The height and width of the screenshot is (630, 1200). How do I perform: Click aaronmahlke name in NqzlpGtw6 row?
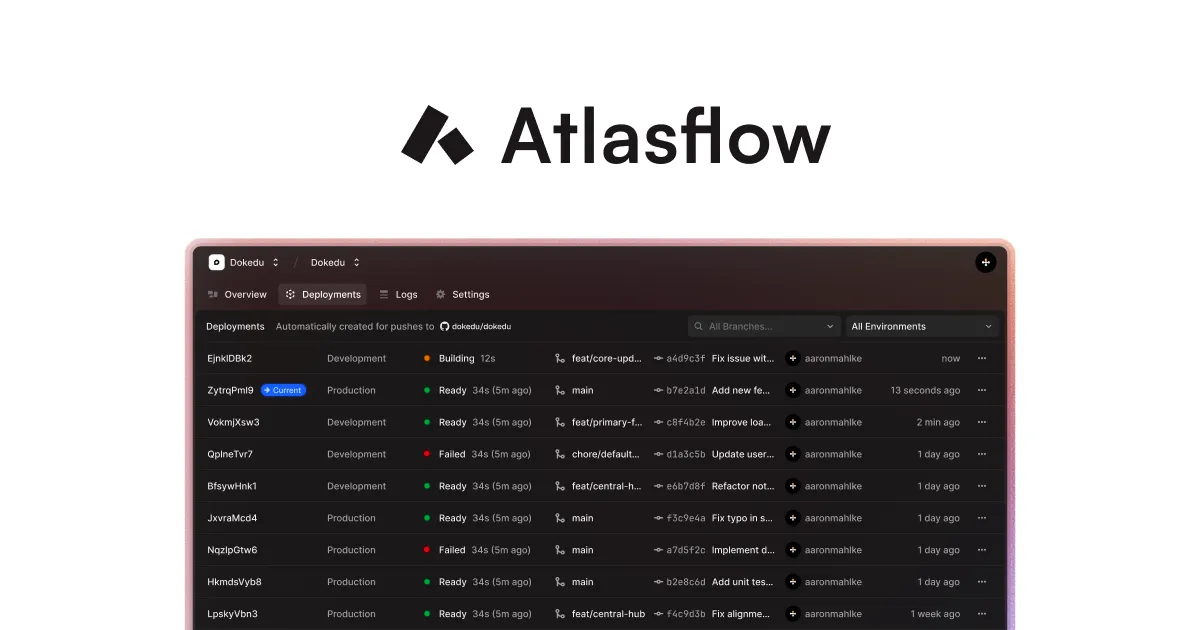(x=833, y=550)
